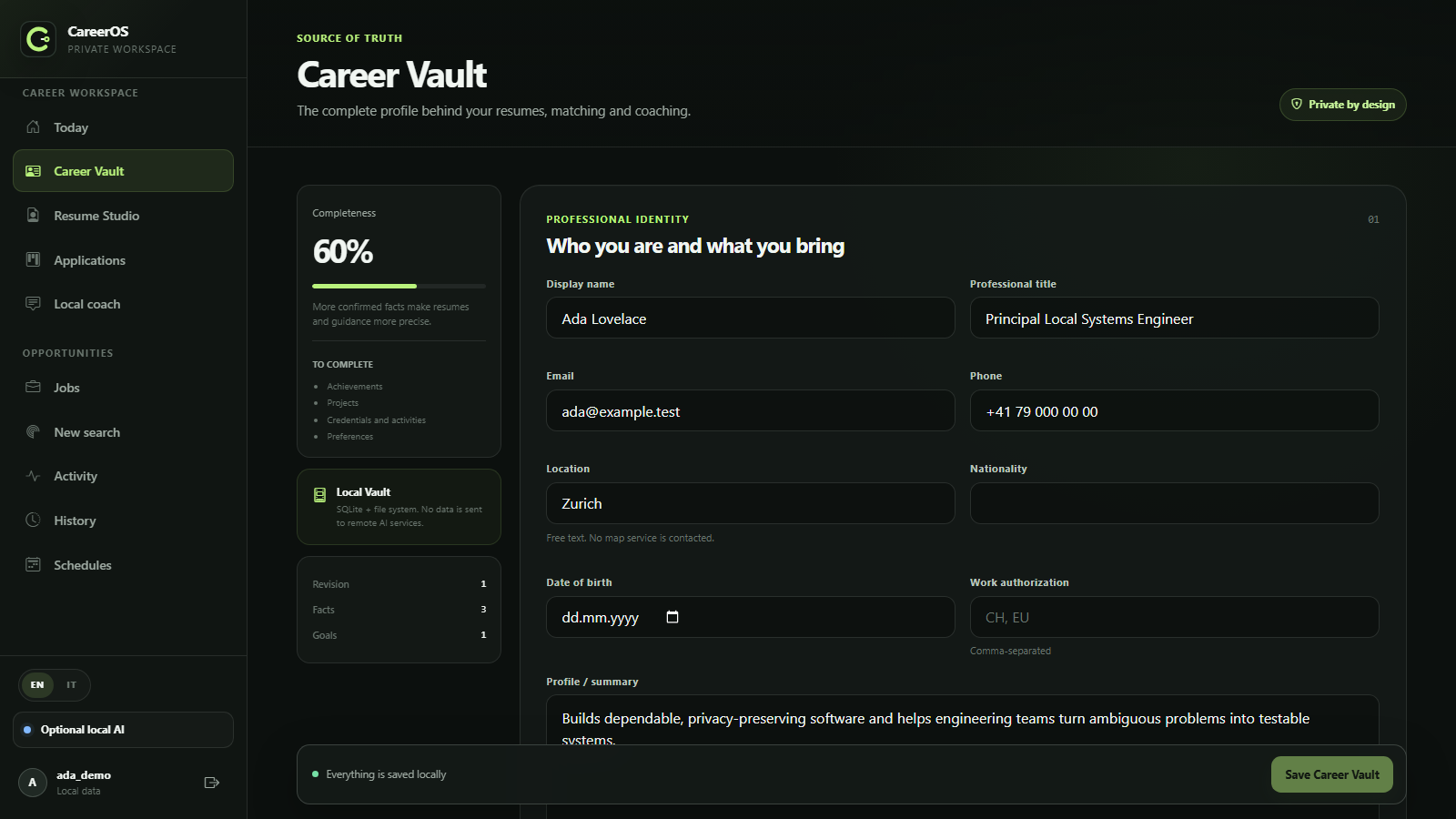Open Local coach page
1456x819 pixels.
[x=123, y=304]
